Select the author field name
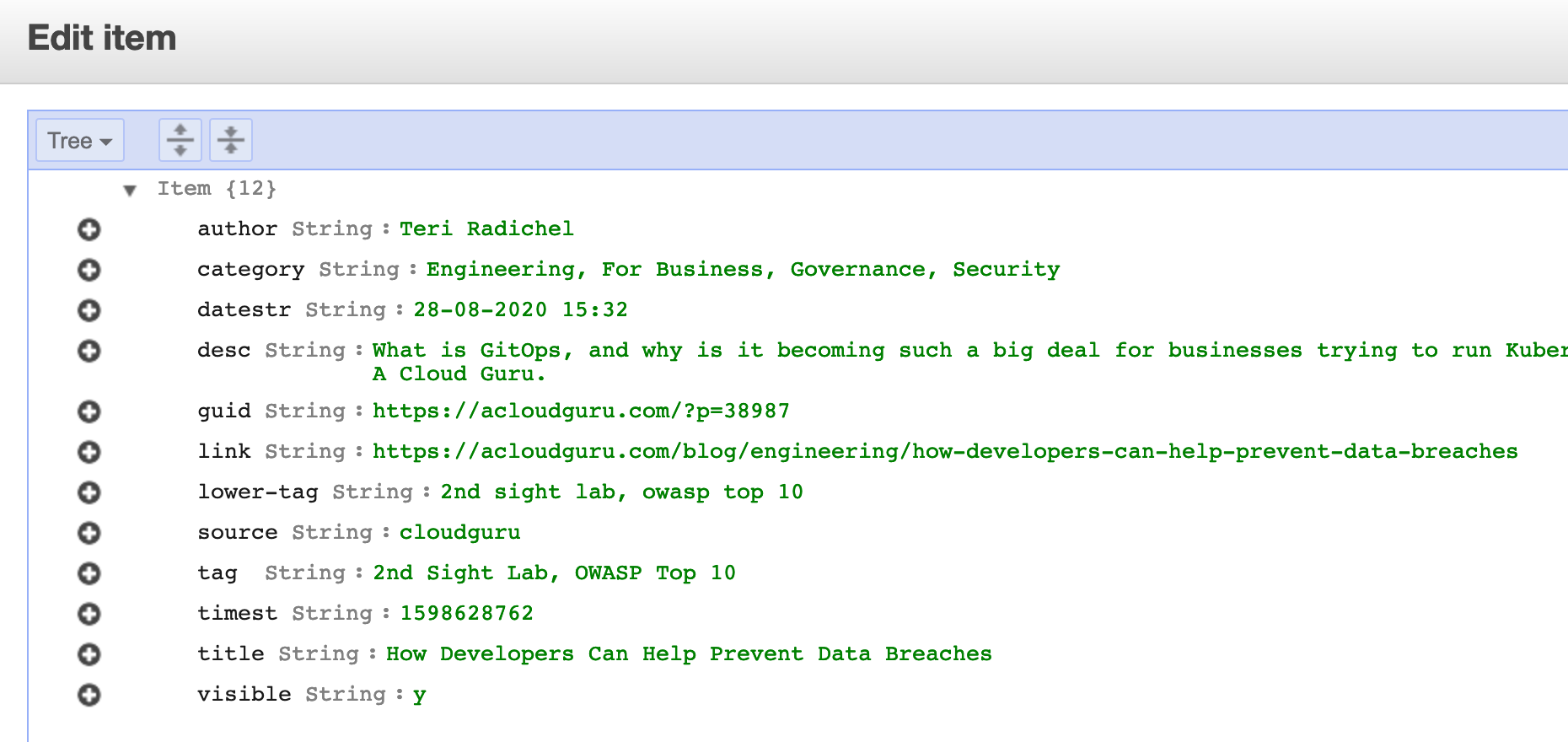 tap(238, 229)
